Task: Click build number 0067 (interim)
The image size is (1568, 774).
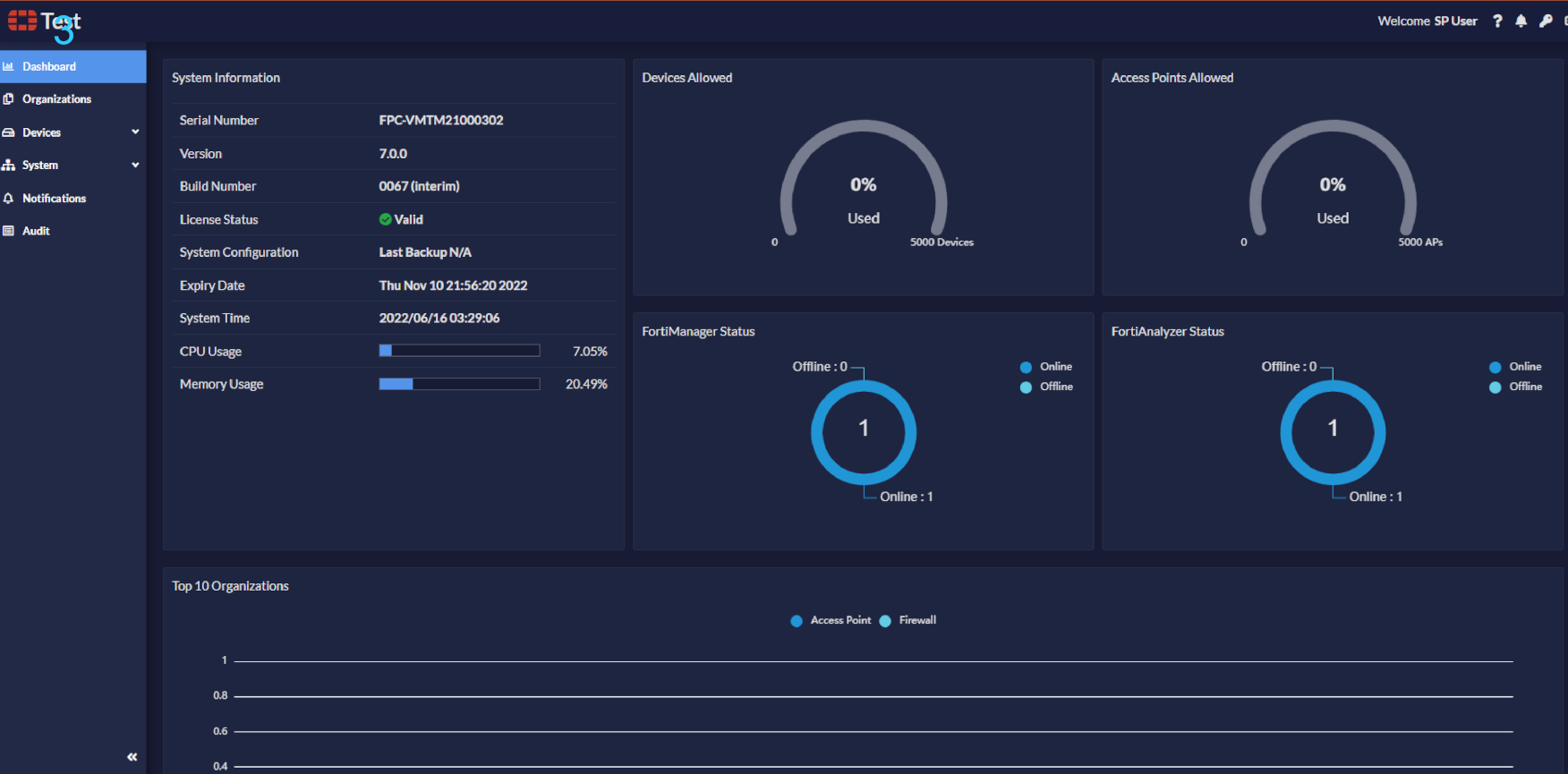Action: [x=419, y=186]
